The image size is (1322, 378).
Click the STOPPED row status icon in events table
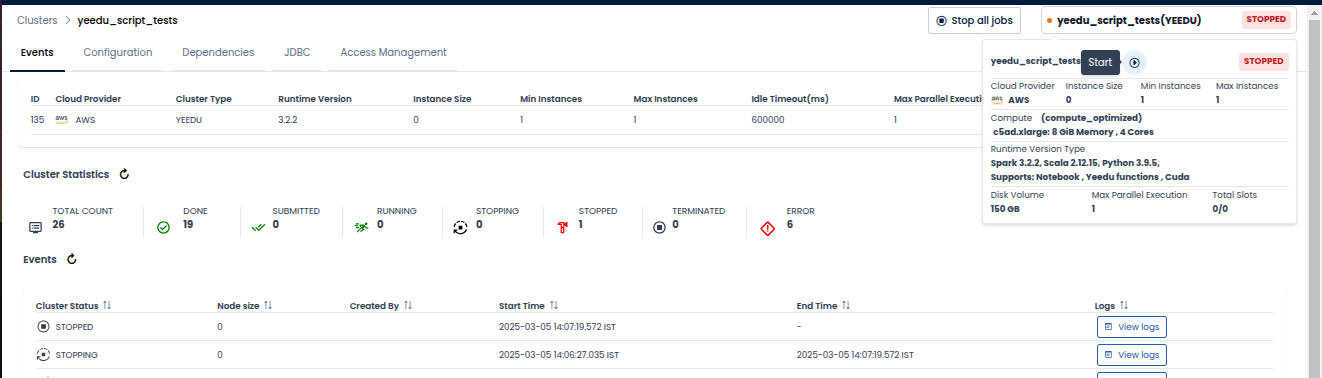point(43,327)
